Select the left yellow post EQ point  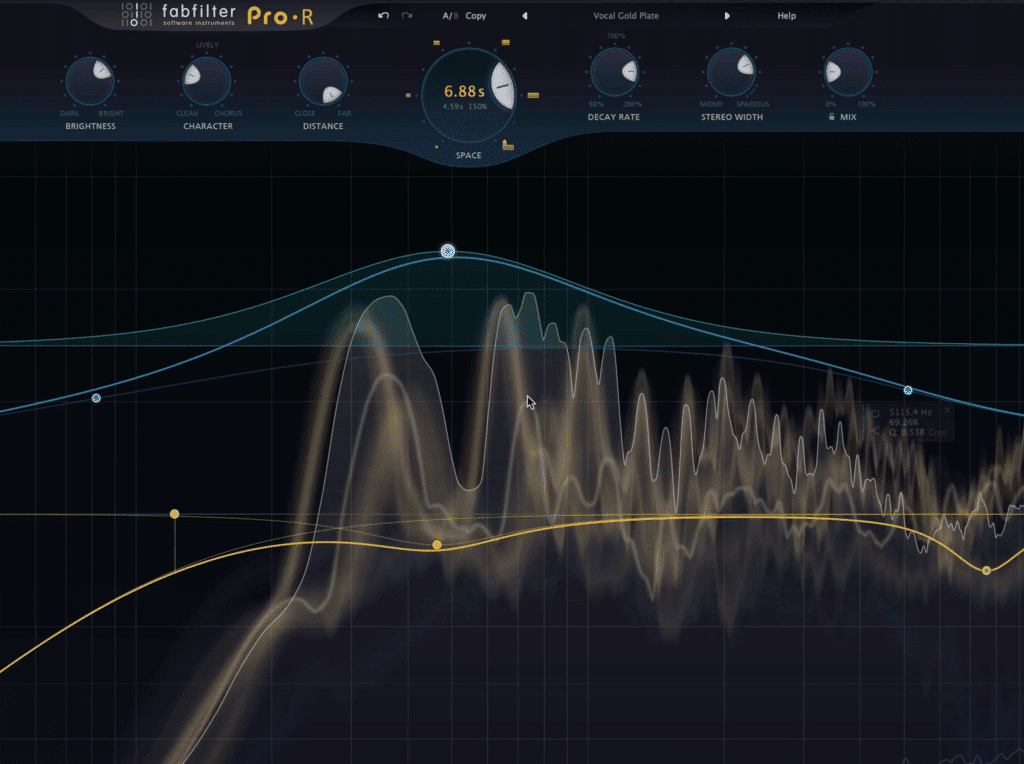tap(174, 515)
